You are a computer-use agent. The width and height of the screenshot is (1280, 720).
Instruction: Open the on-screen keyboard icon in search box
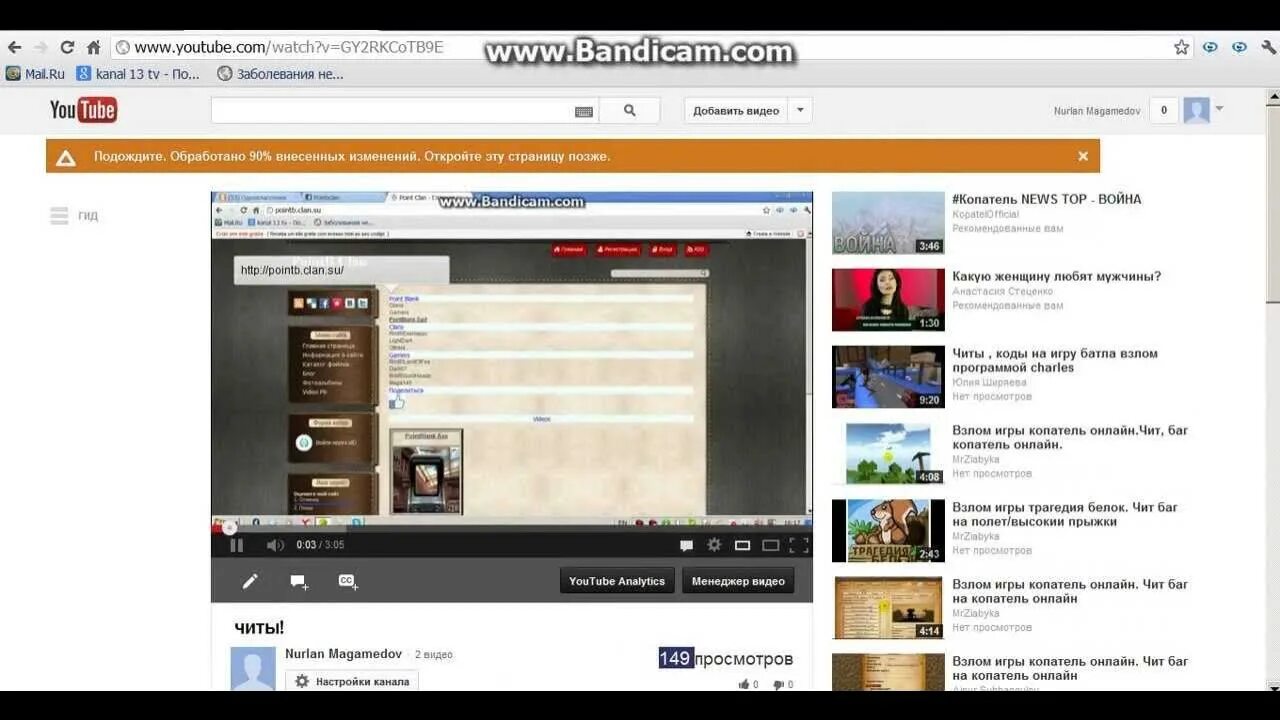point(584,111)
